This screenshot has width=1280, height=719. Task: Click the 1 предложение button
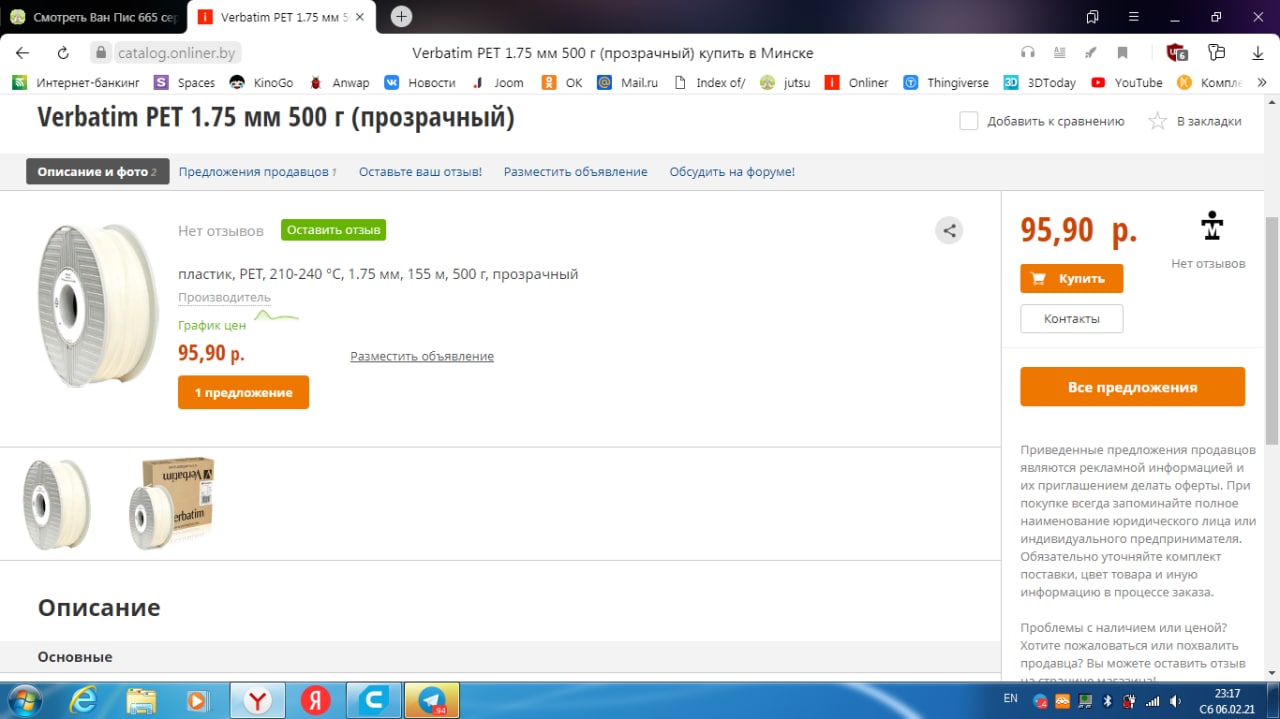tap(243, 392)
